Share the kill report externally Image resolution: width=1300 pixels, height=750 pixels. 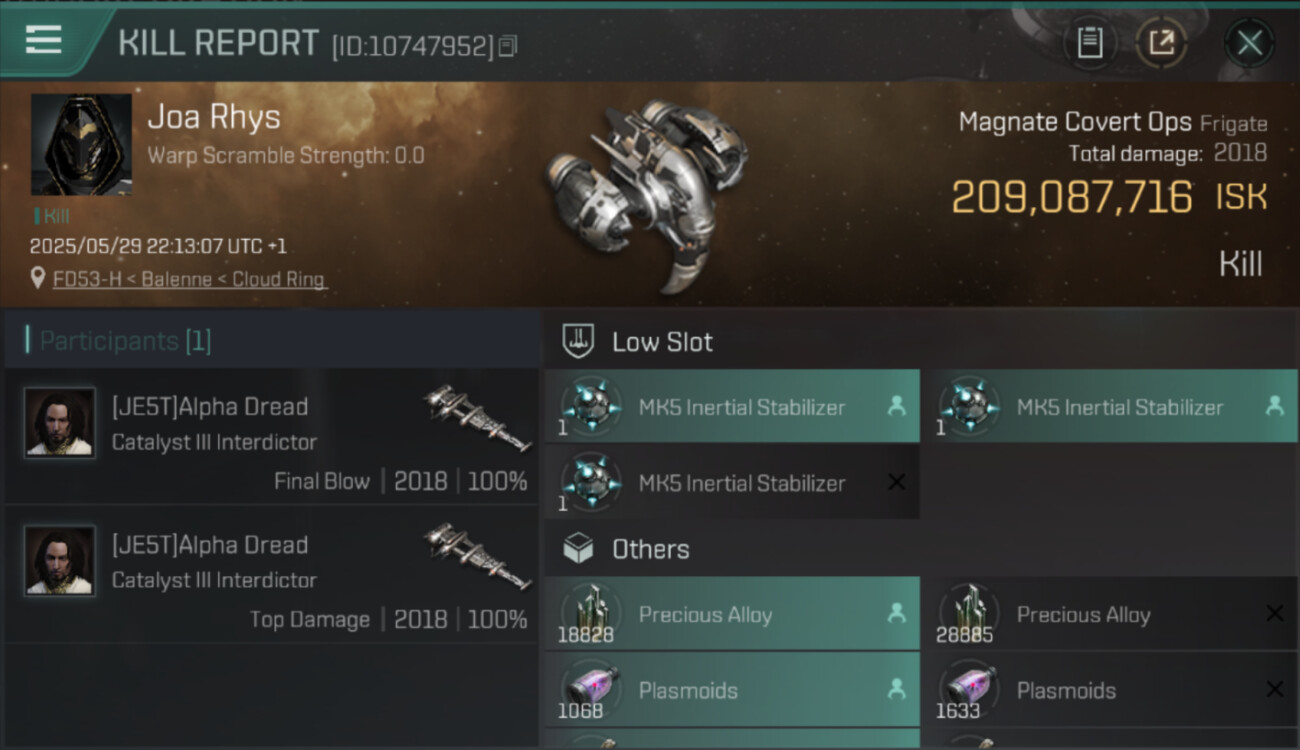1161,43
